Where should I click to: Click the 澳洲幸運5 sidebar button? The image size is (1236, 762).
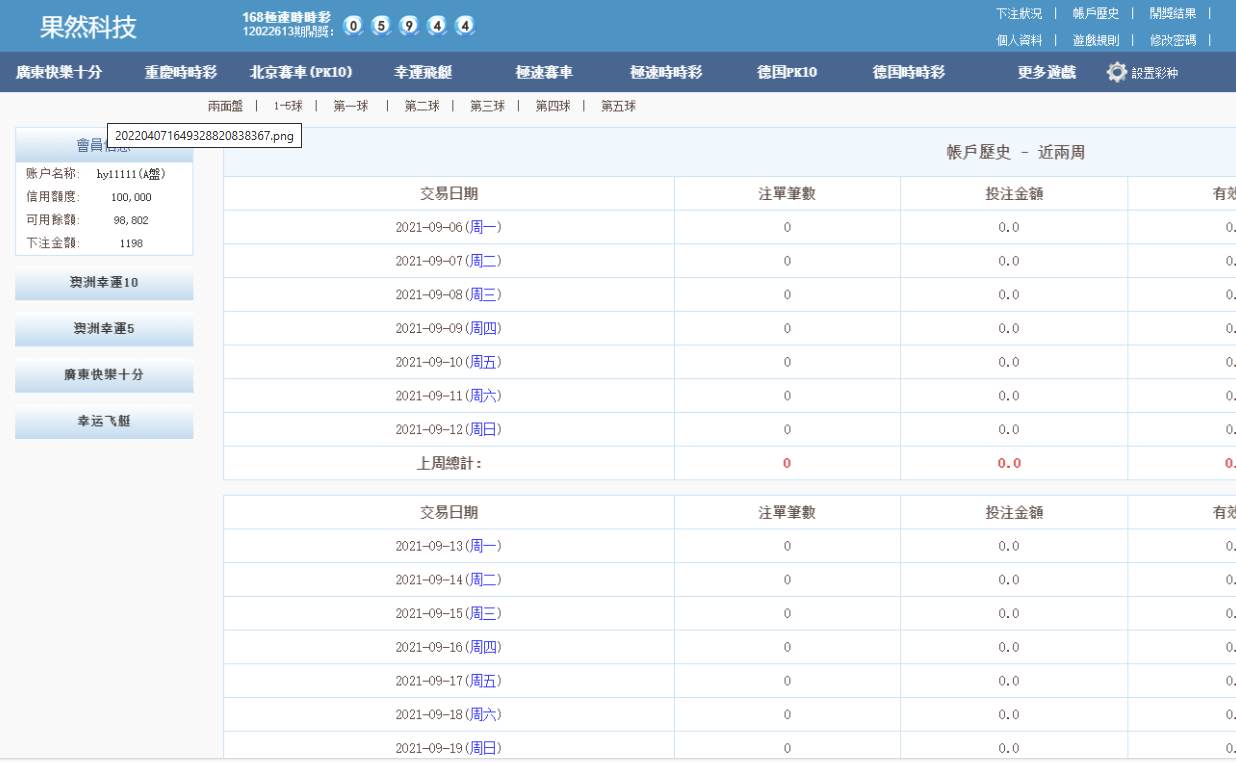104,329
